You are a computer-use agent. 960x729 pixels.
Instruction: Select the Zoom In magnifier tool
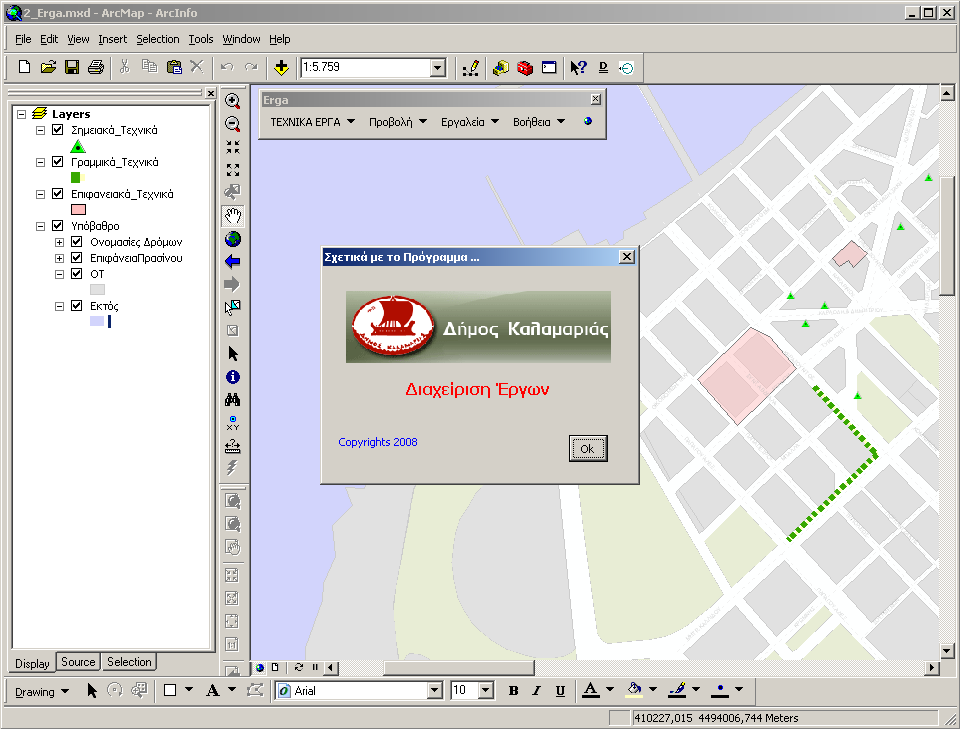(233, 100)
